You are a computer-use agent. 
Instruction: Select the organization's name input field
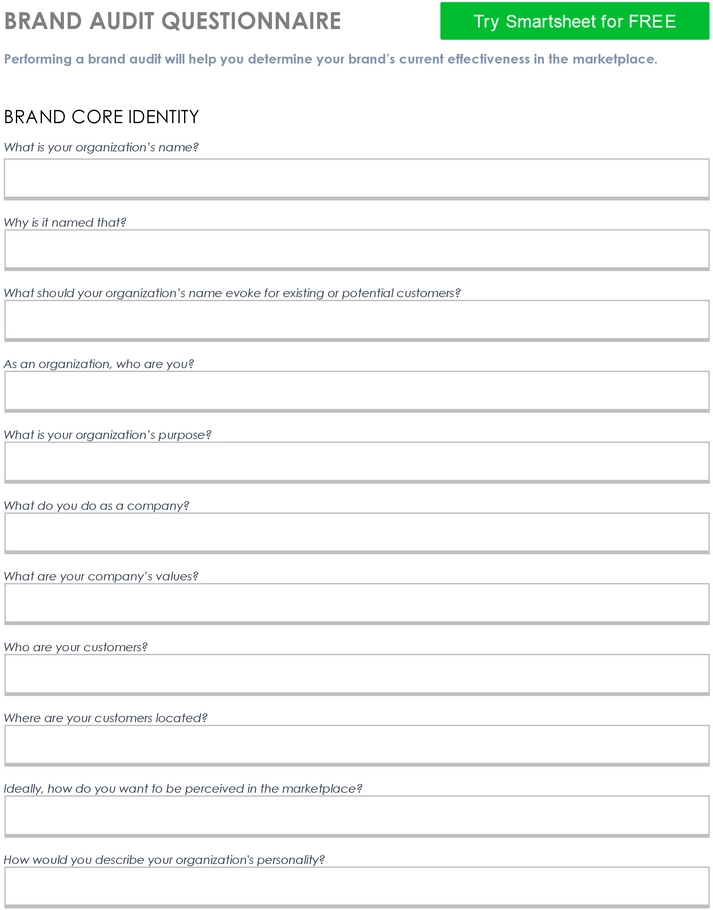pyautogui.click(x=356, y=179)
